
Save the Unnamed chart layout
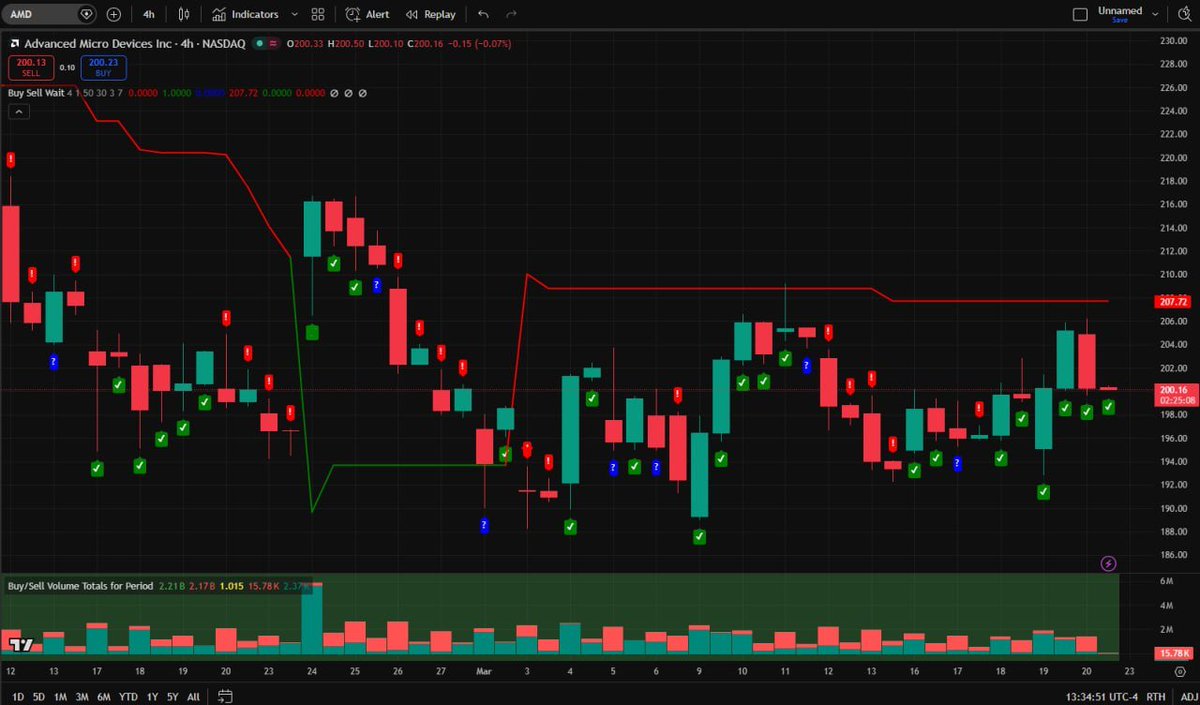pyautogui.click(x=1120, y=20)
